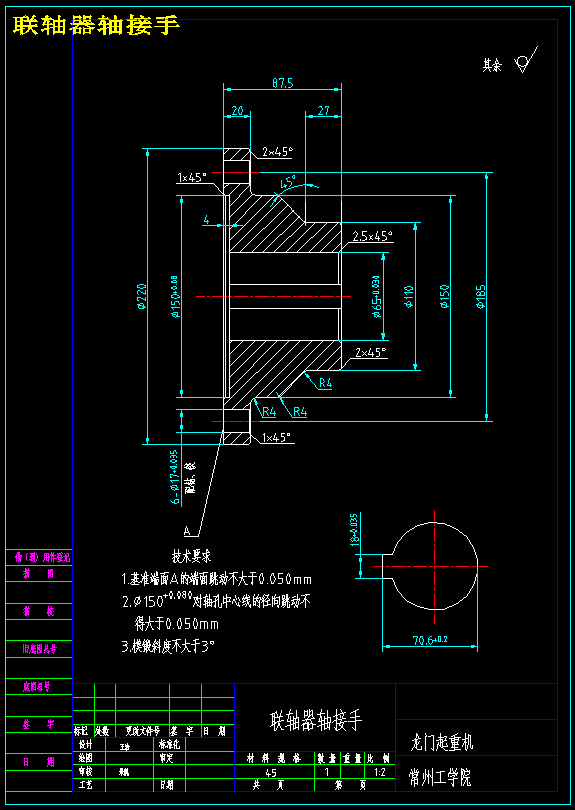Click the scale value 1:2
Screen dimensions: 575x810
click(x=380, y=772)
